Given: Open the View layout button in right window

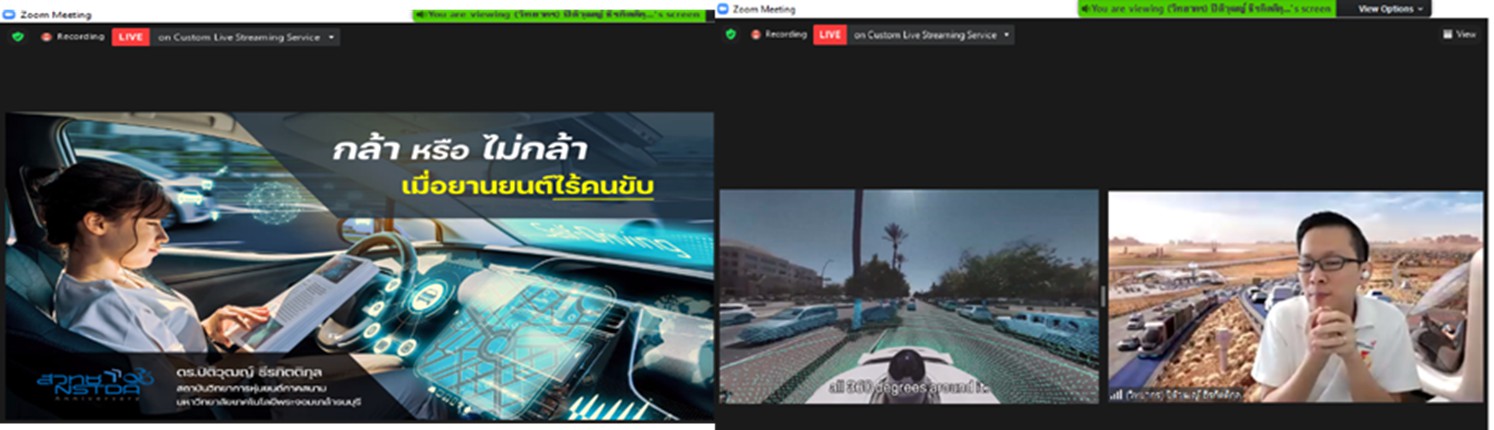Looking at the screenshot, I should pos(1460,34).
